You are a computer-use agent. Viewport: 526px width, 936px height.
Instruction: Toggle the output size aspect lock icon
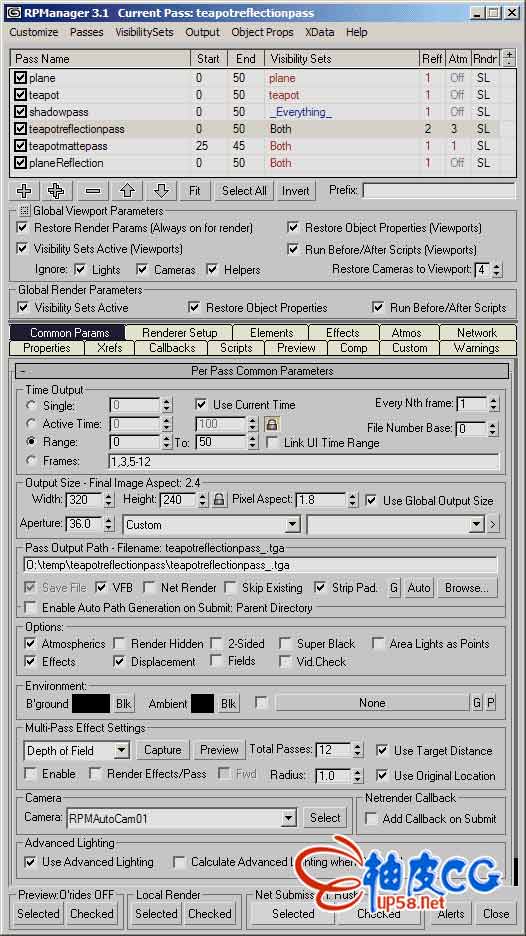[219, 500]
